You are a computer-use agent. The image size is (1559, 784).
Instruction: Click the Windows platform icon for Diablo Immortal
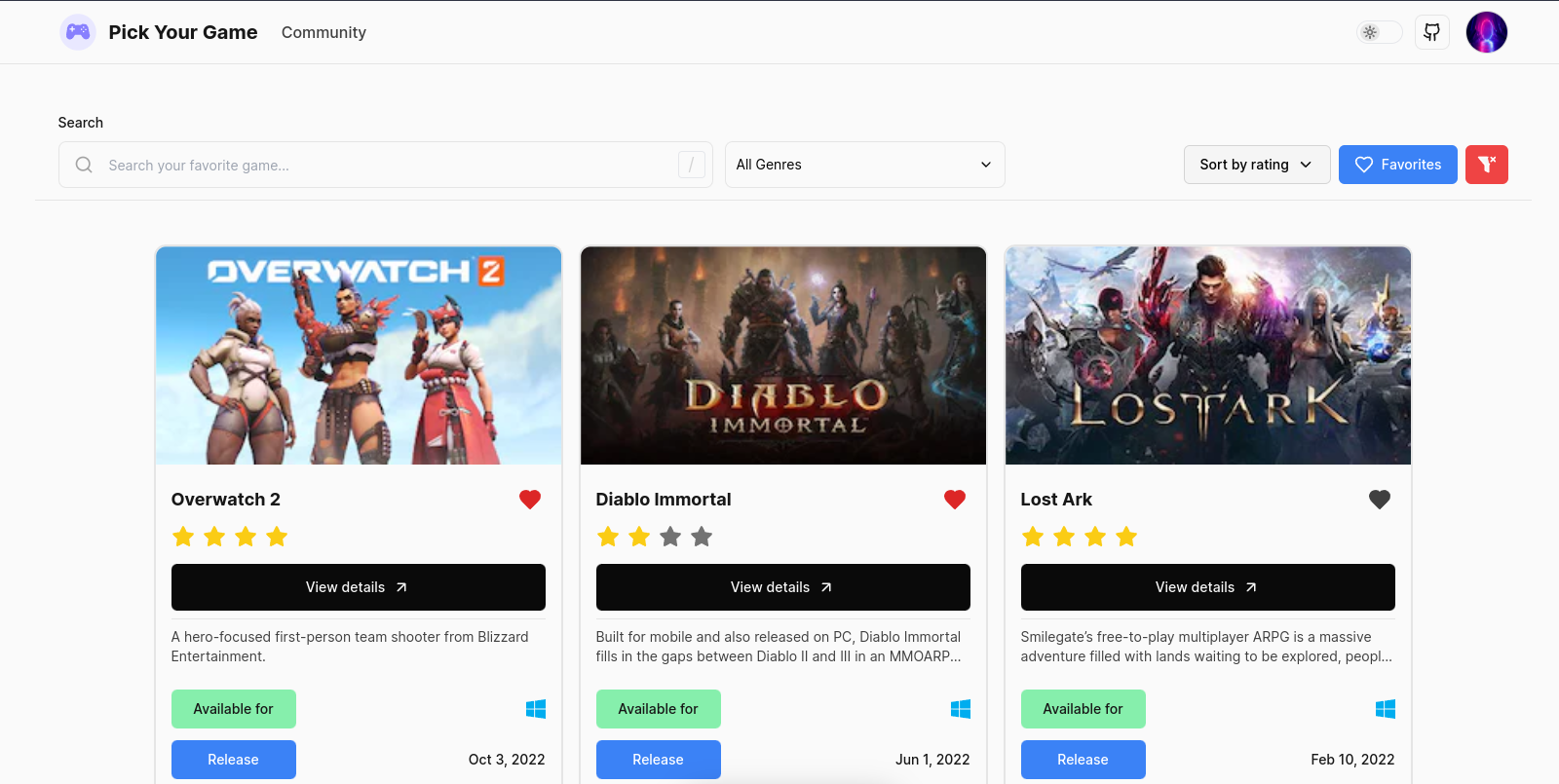pyautogui.click(x=961, y=709)
